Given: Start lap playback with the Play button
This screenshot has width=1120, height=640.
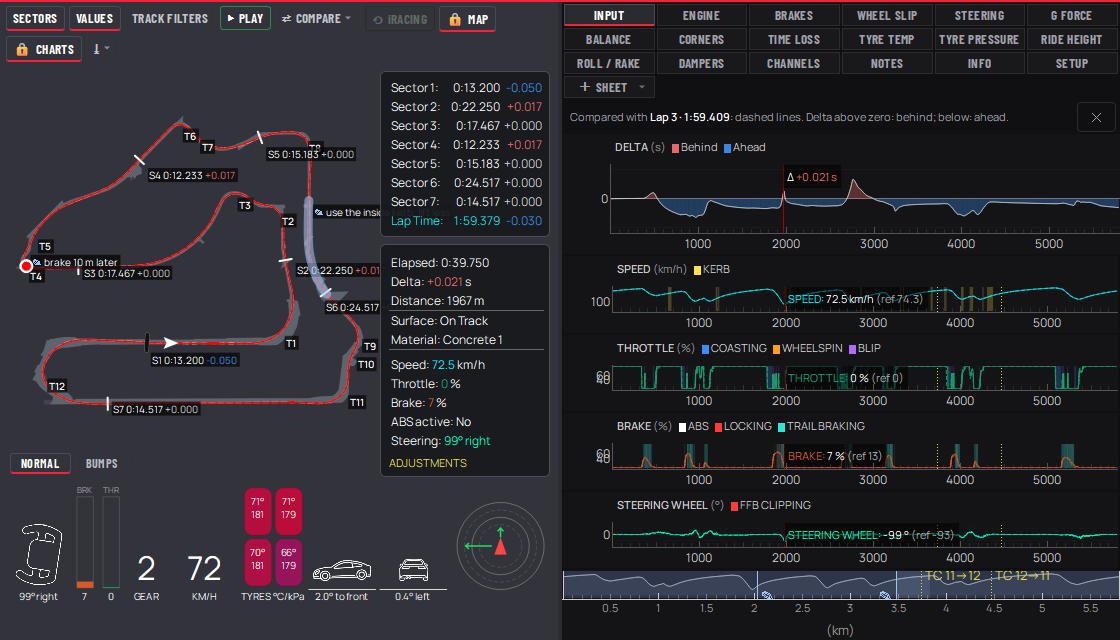Looking at the screenshot, I should point(245,19).
